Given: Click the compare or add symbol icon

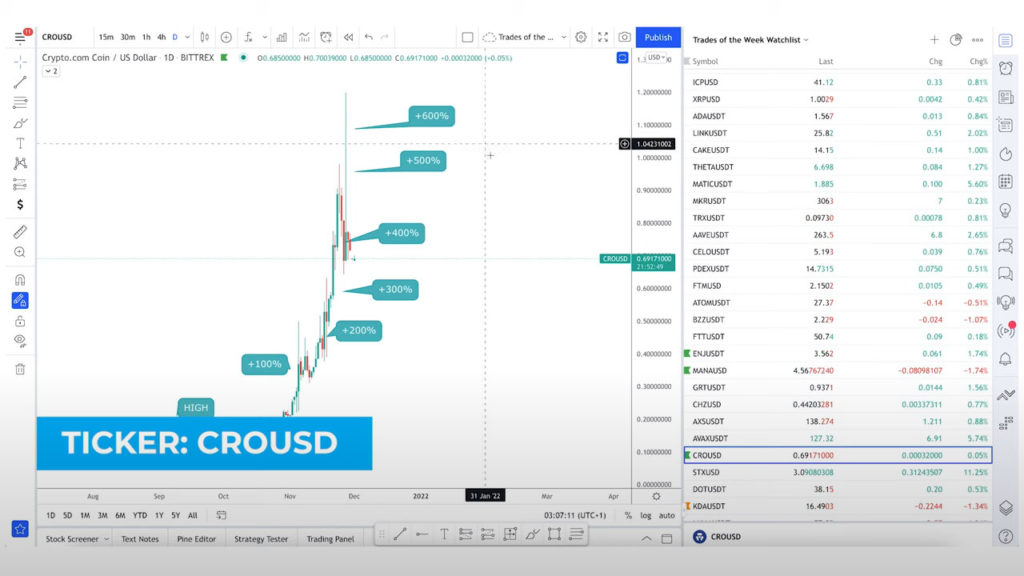Looking at the screenshot, I should click(x=226, y=37).
